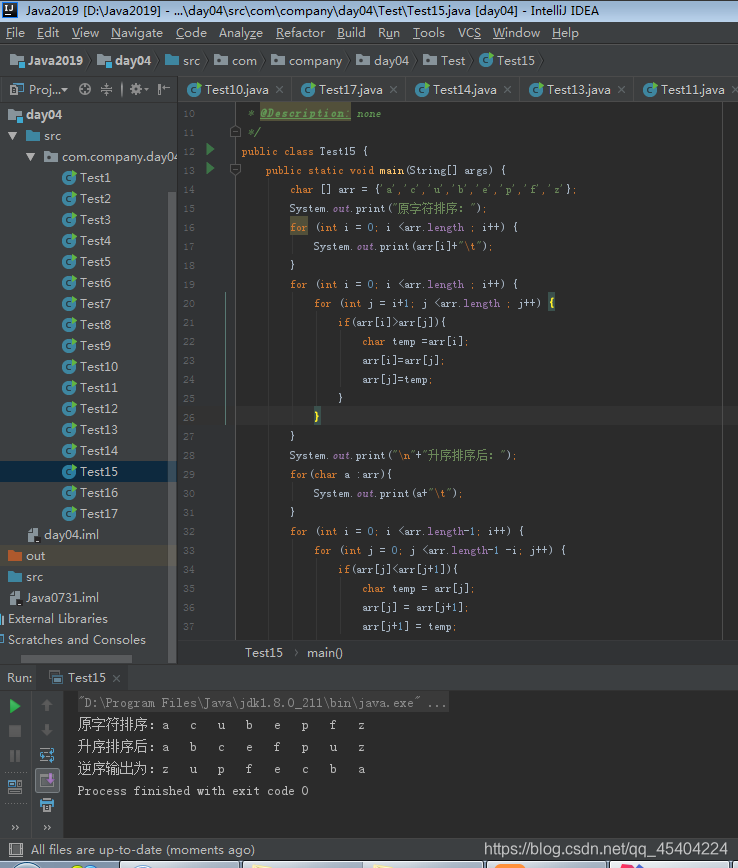Click 'All files are up-to-date' status message

coord(143,850)
